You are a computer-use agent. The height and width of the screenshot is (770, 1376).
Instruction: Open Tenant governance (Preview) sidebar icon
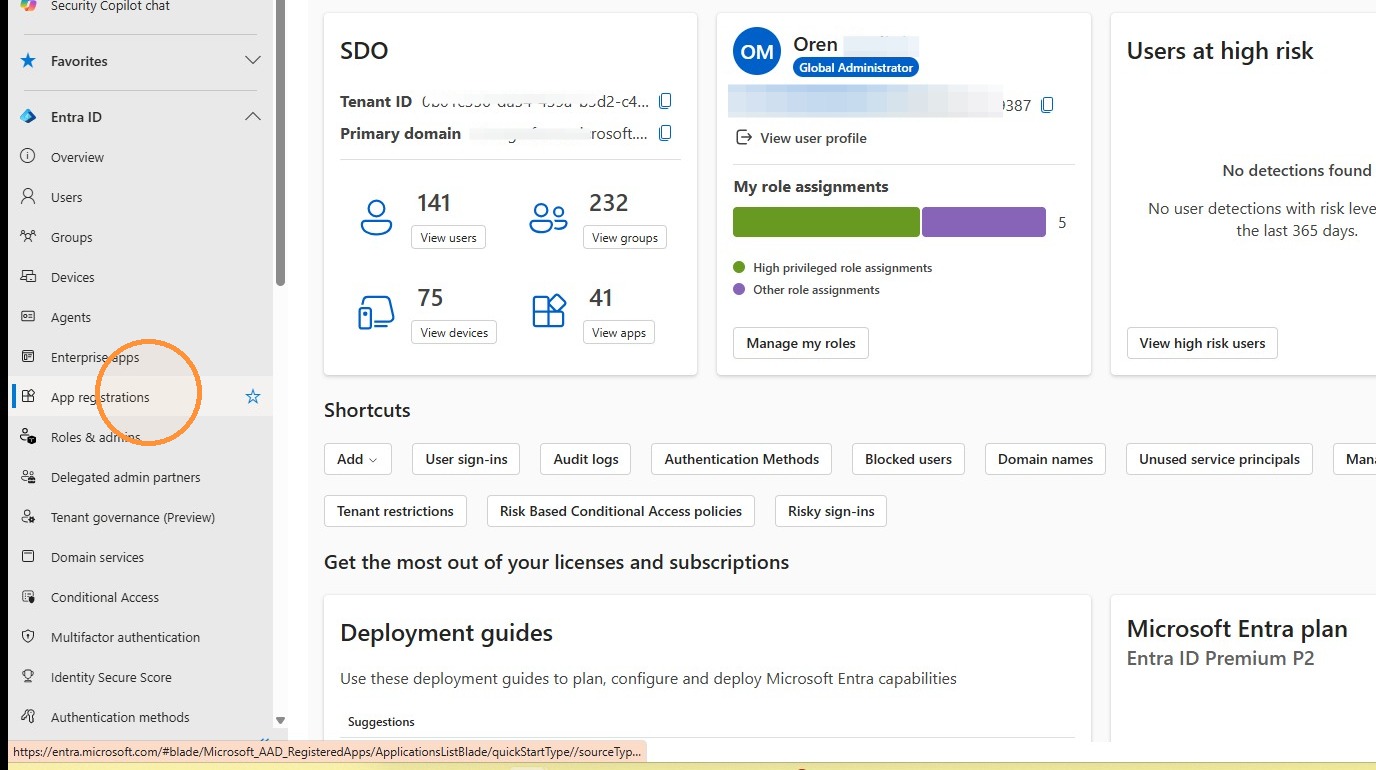click(x=29, y=517)
